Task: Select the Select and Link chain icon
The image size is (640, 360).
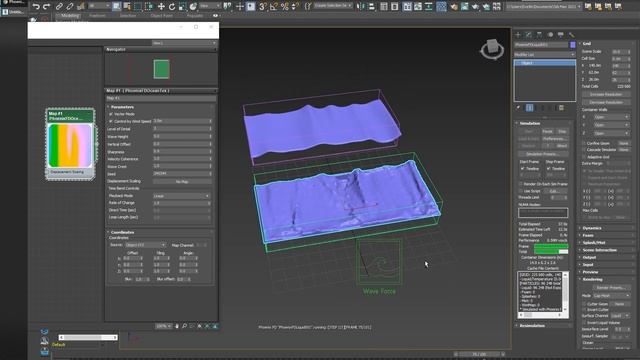Action: pos(59,7)
